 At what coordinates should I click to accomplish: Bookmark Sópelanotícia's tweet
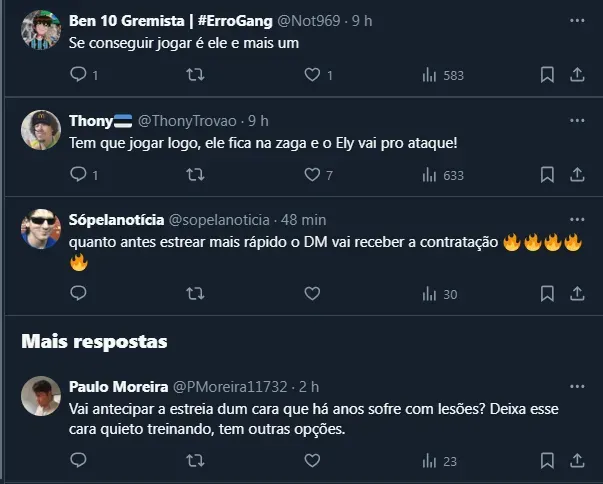pos(547,293)
